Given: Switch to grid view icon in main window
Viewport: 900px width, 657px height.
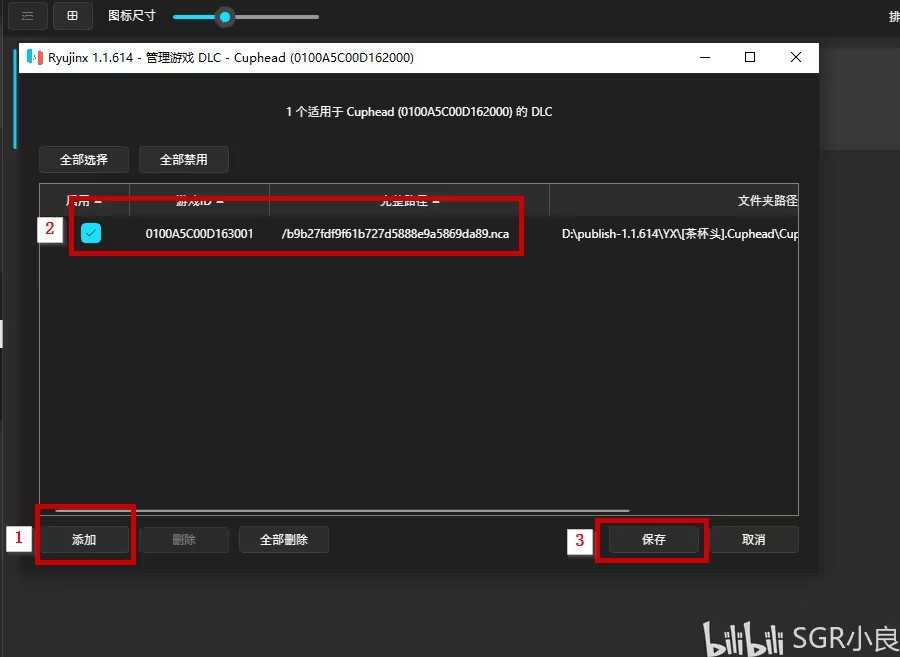Looking at the screenshot, I should click(x=72, y=15).
